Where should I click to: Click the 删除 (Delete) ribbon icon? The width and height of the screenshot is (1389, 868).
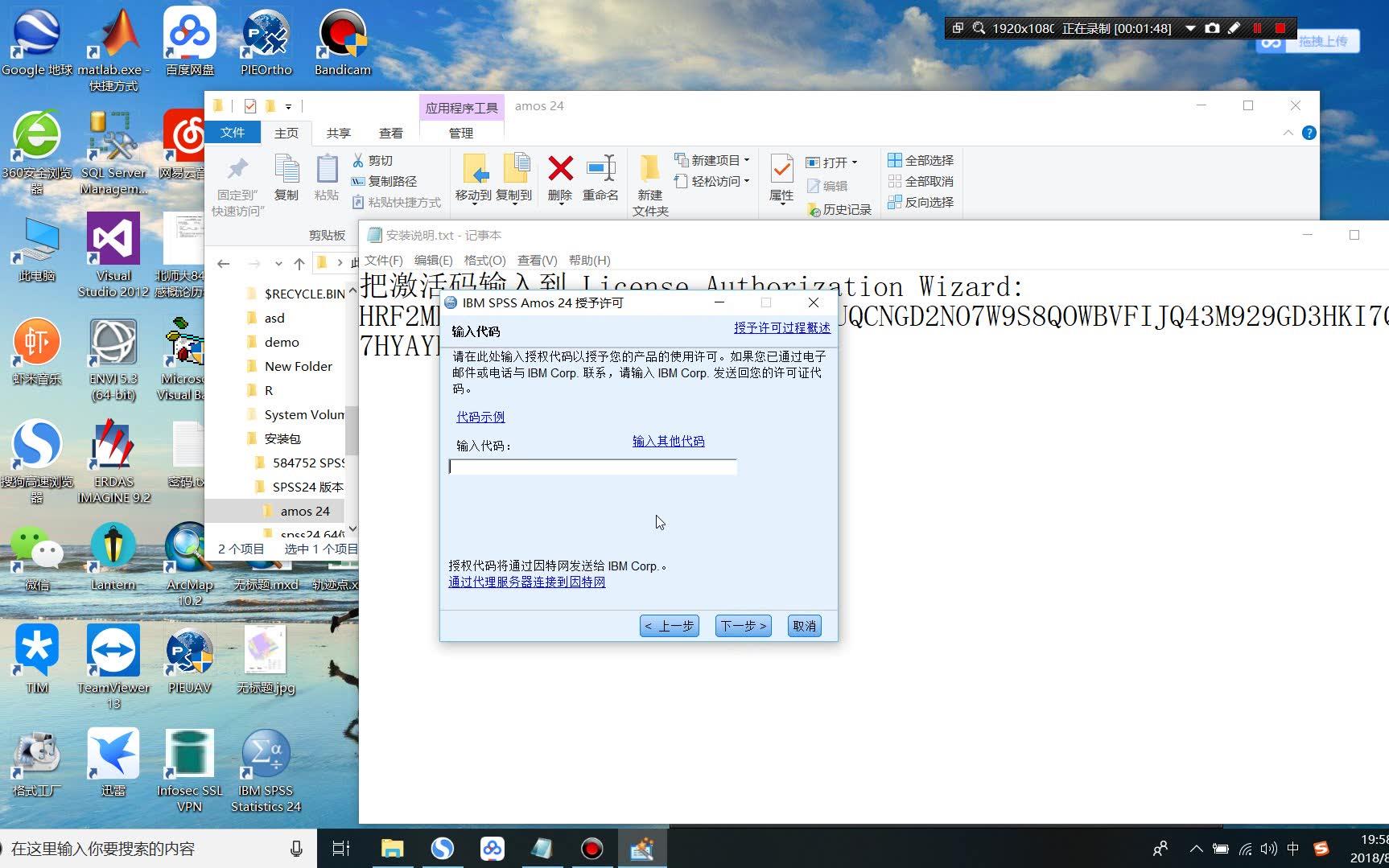[559, 175]
